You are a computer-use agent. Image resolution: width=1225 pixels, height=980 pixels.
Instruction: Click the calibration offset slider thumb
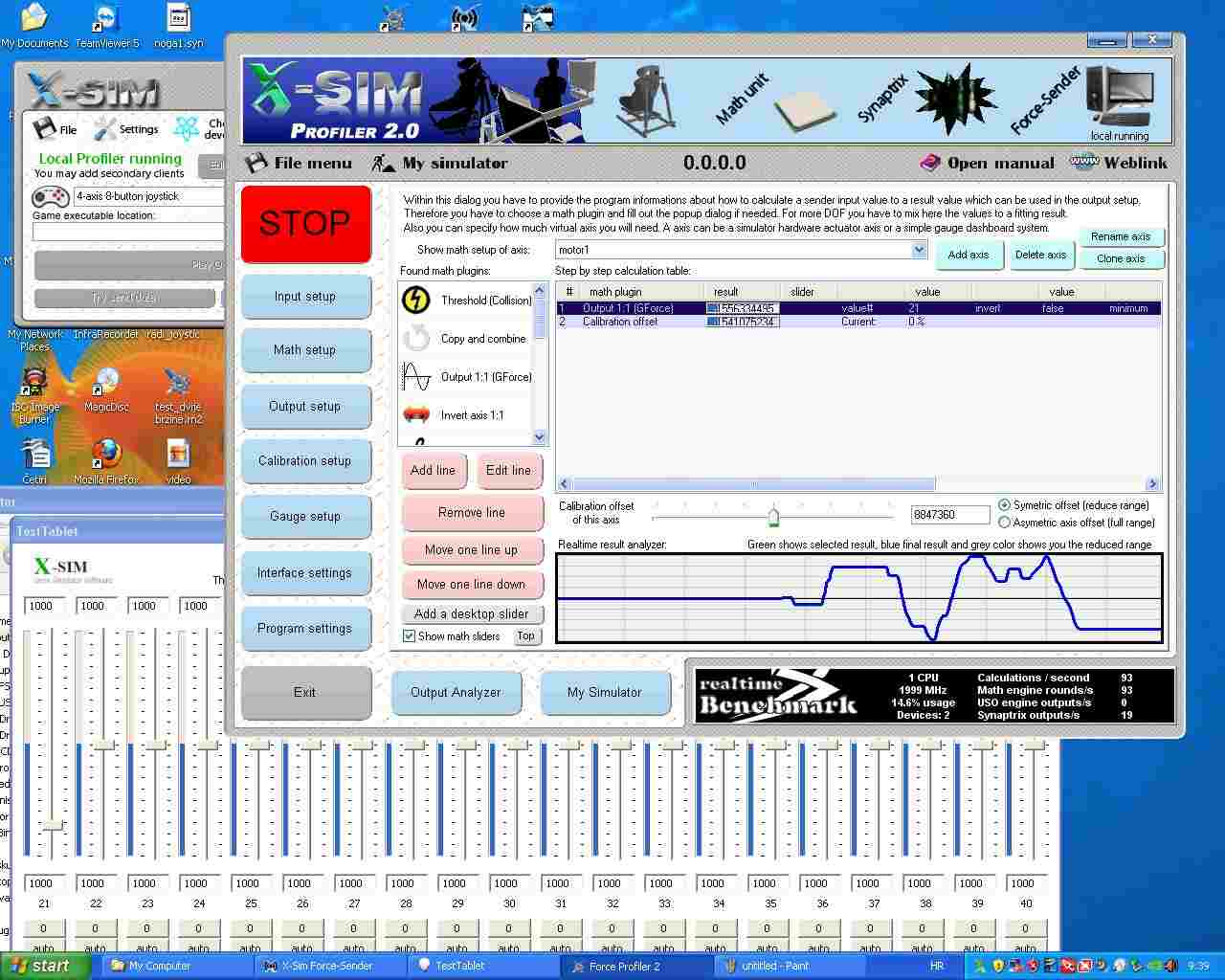click(773, 517)
